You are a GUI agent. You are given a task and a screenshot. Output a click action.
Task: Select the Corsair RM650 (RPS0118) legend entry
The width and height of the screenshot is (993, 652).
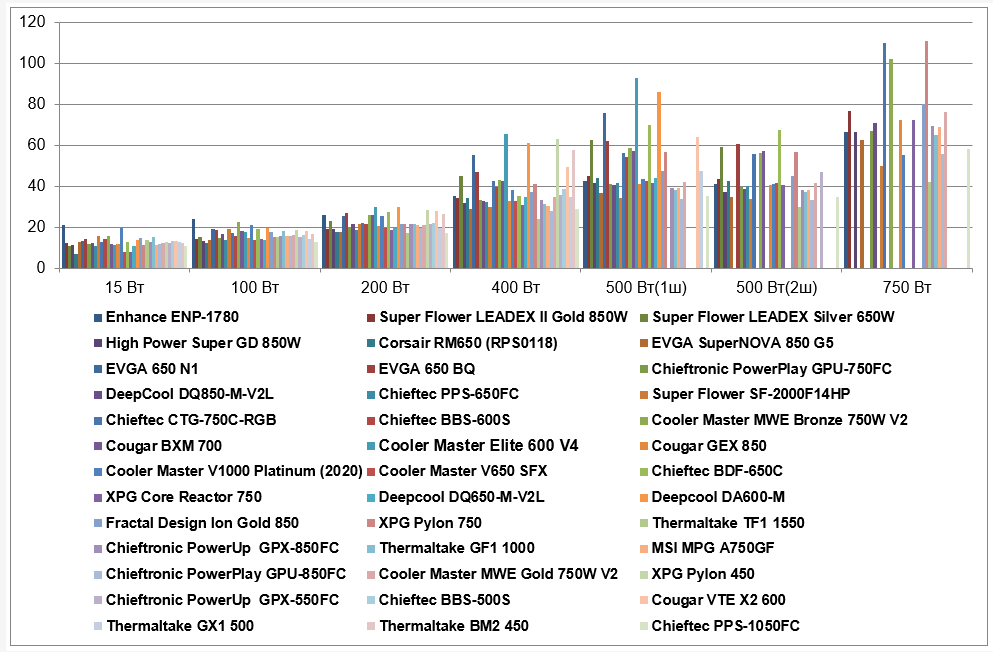[462, 343]
